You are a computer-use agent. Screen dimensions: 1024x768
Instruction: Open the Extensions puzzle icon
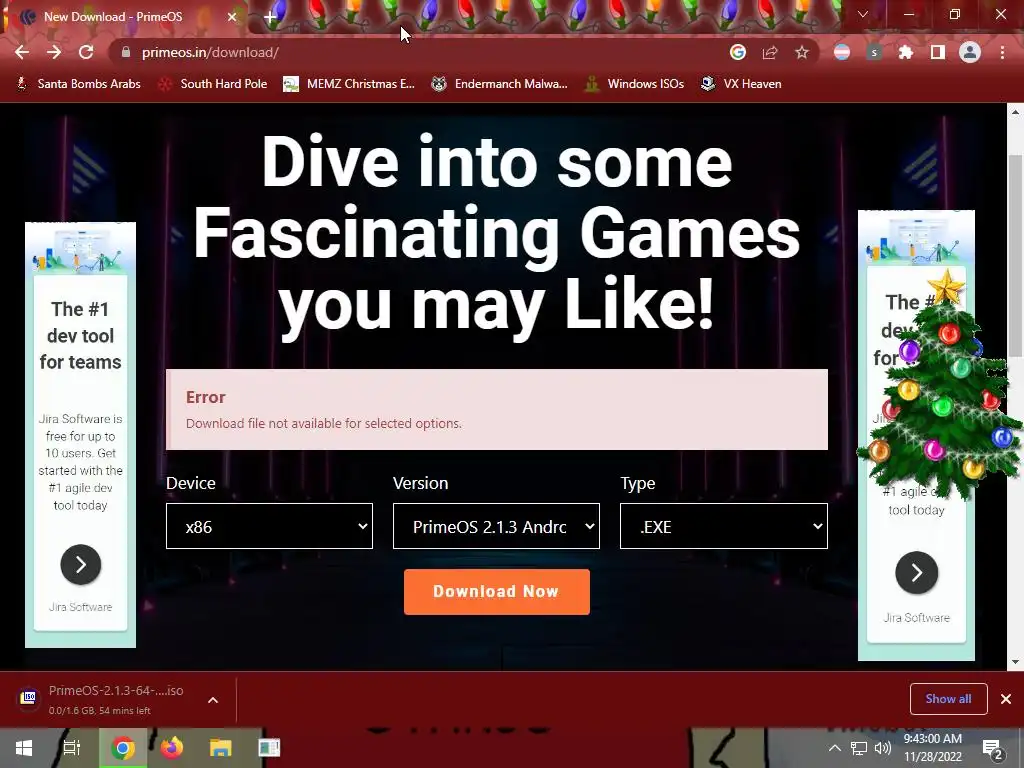coord(906,52)
